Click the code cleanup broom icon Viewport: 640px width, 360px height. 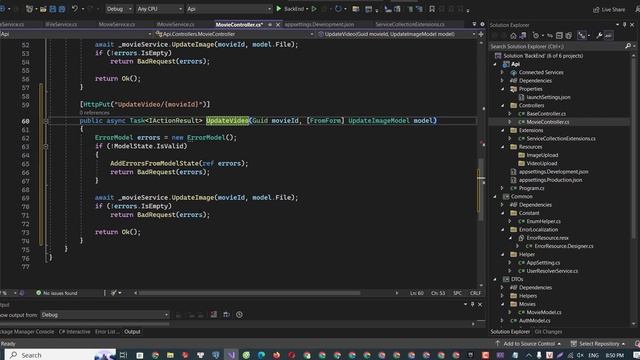click(114, 293)
